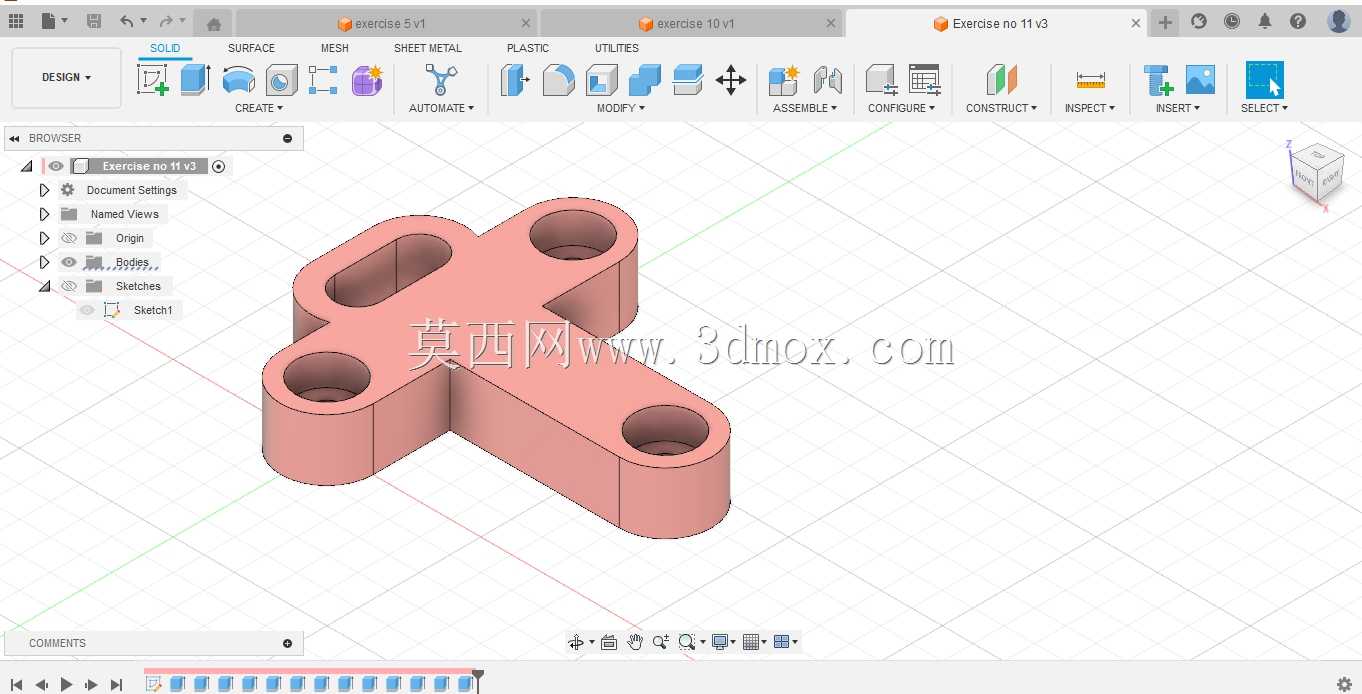1362x694 pixels.
Task: Toggle the activate component radio button
Action: pyautogui.click(x=219, y=166)
